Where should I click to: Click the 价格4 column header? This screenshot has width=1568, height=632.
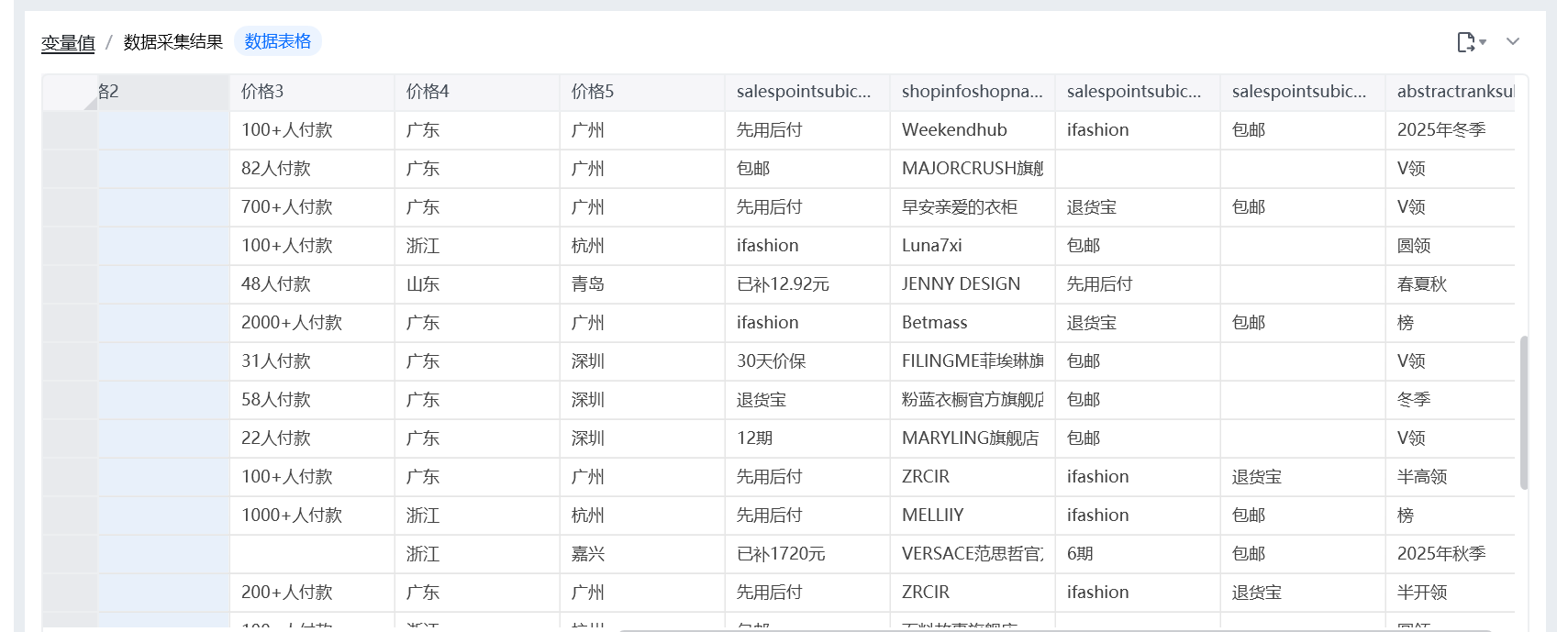pyautogui.click(x=477, y=92)
